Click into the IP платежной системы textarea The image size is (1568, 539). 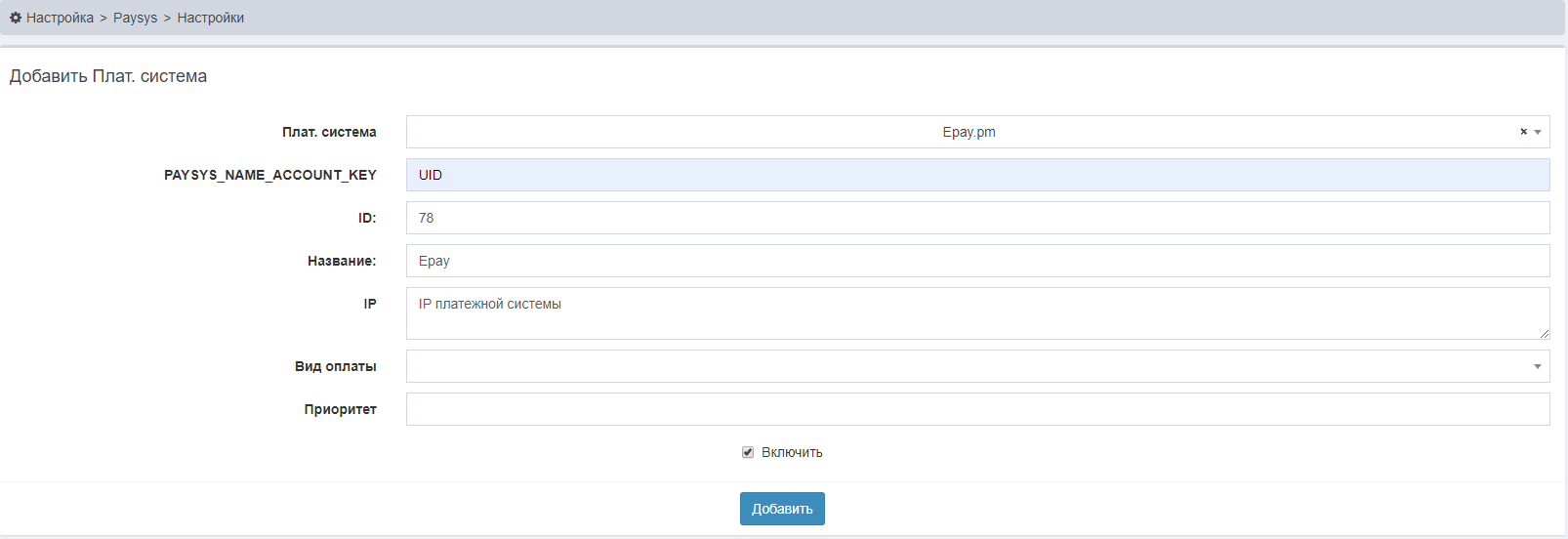click(x=977, y=313)
